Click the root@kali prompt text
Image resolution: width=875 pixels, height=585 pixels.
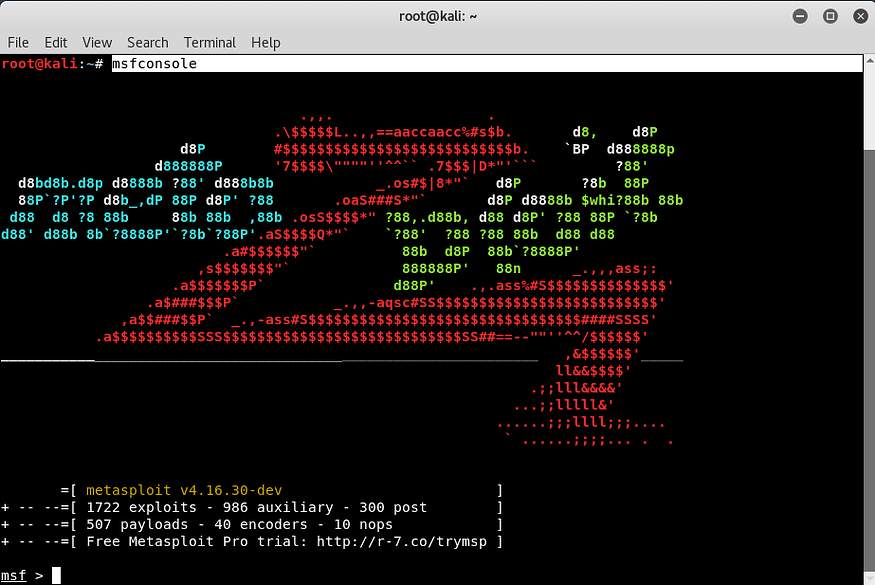click(x=52, y=64)
